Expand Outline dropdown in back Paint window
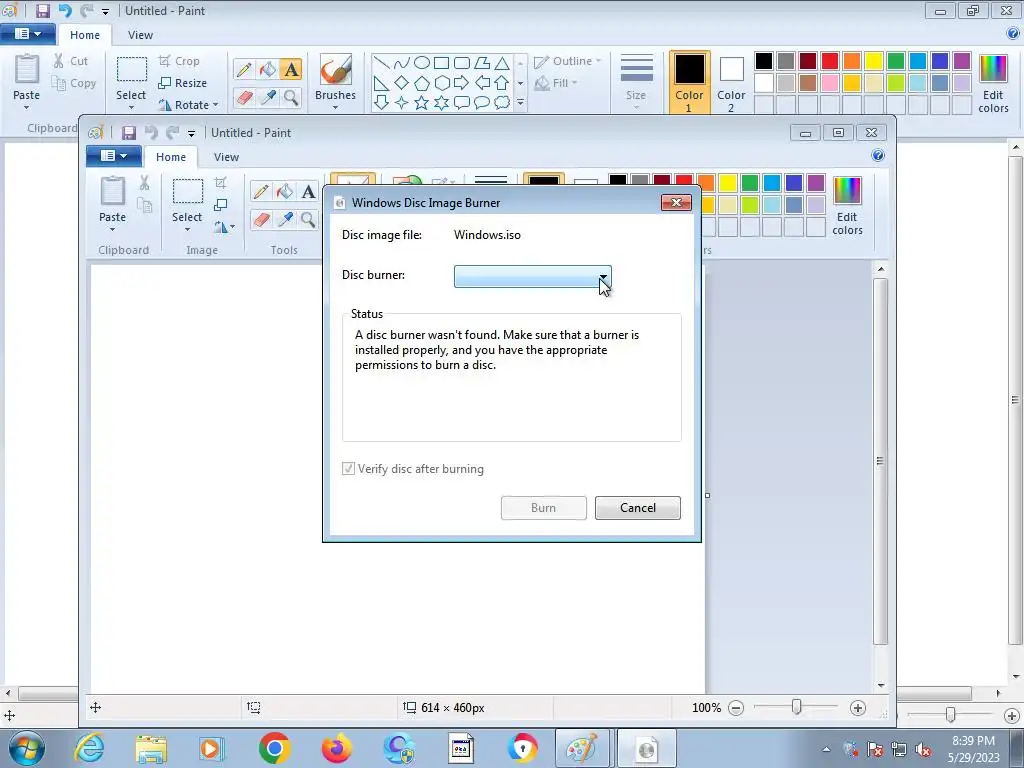 [x=598, y=61]
